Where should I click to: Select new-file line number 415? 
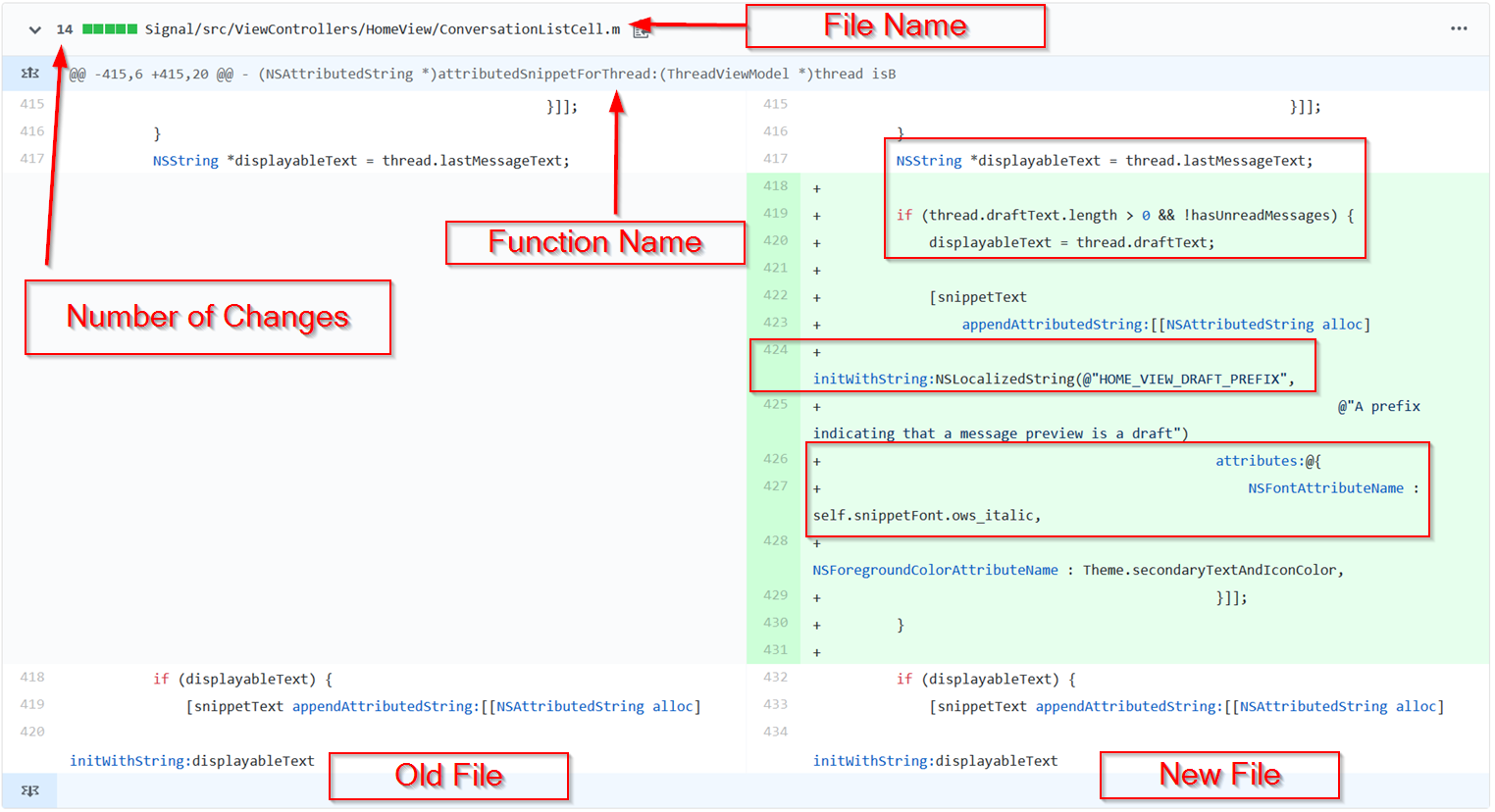coord(776,104)
